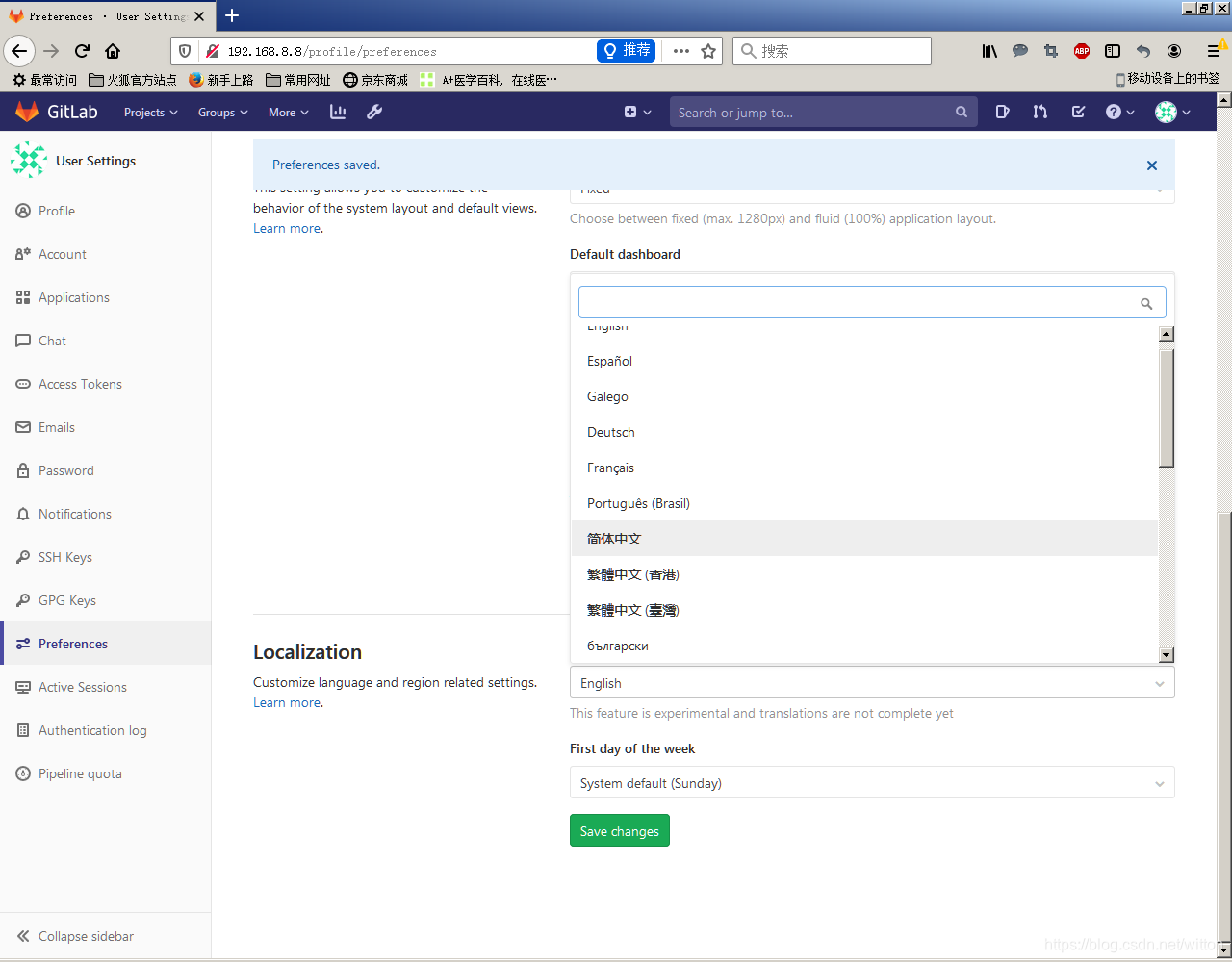The width and height of the screenshot is (1232, 962).
Task: Open the page actions ellipsis
Action: (x=681, y=51)
